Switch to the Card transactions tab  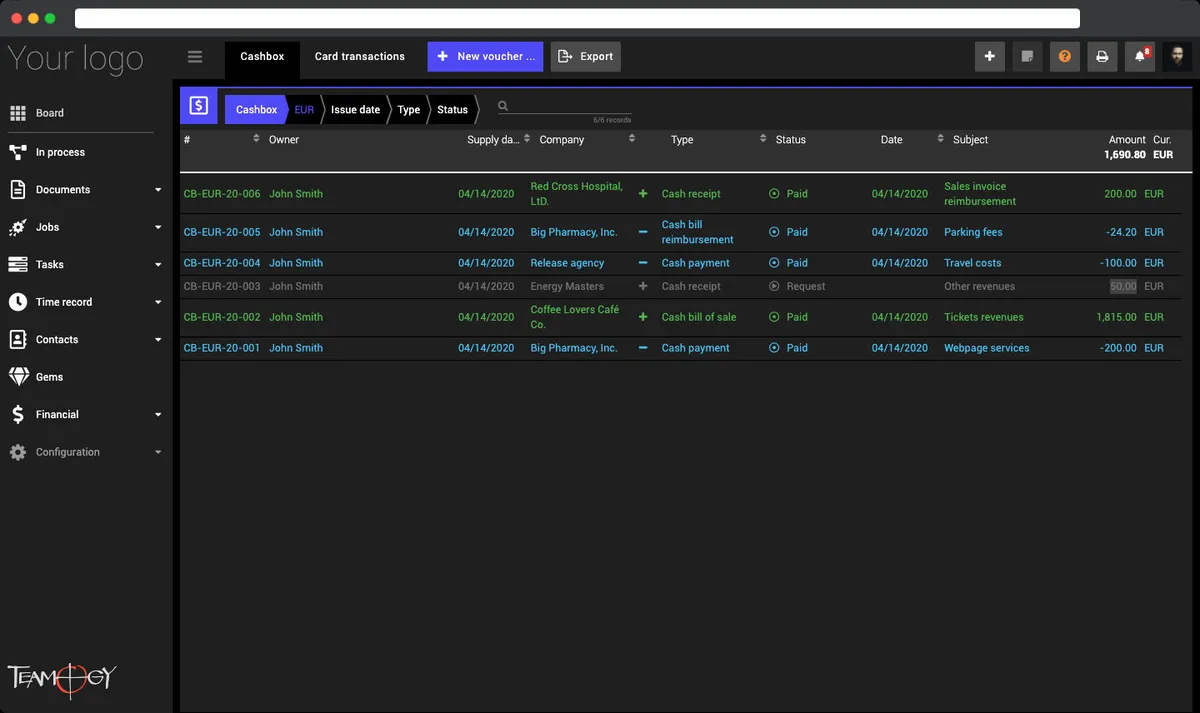coord(359,57)
